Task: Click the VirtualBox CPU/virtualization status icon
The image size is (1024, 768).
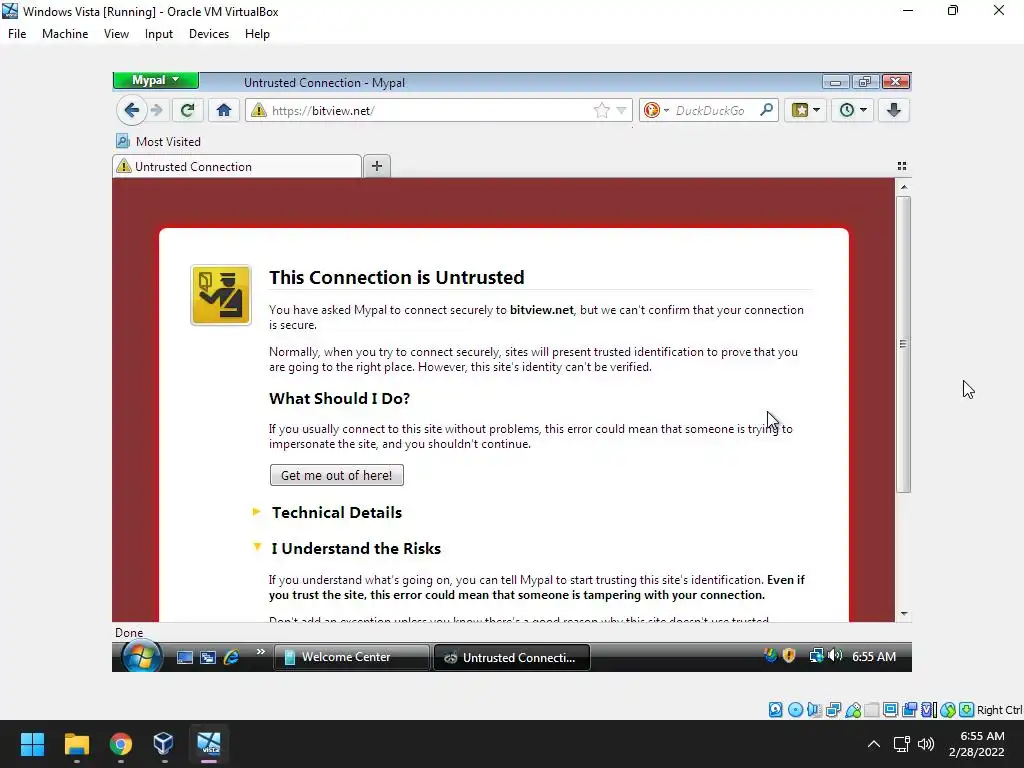Action: tap(928, 710)
